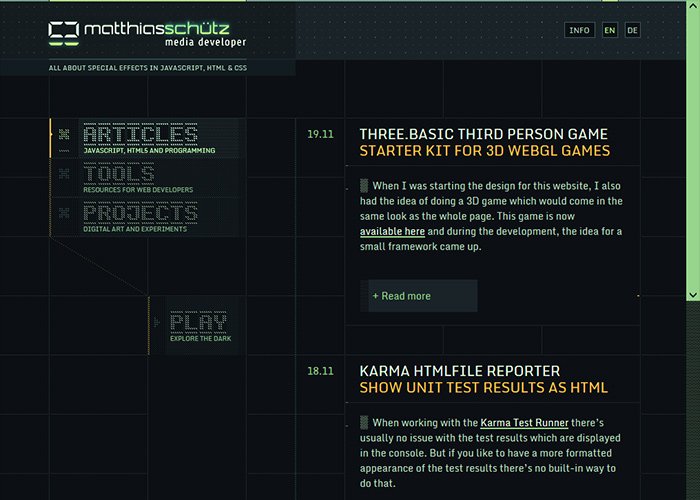The image size is (700, 500).
Task: Click Show Unit Test Results as HTML subtitle
Action: click(484, 388)
